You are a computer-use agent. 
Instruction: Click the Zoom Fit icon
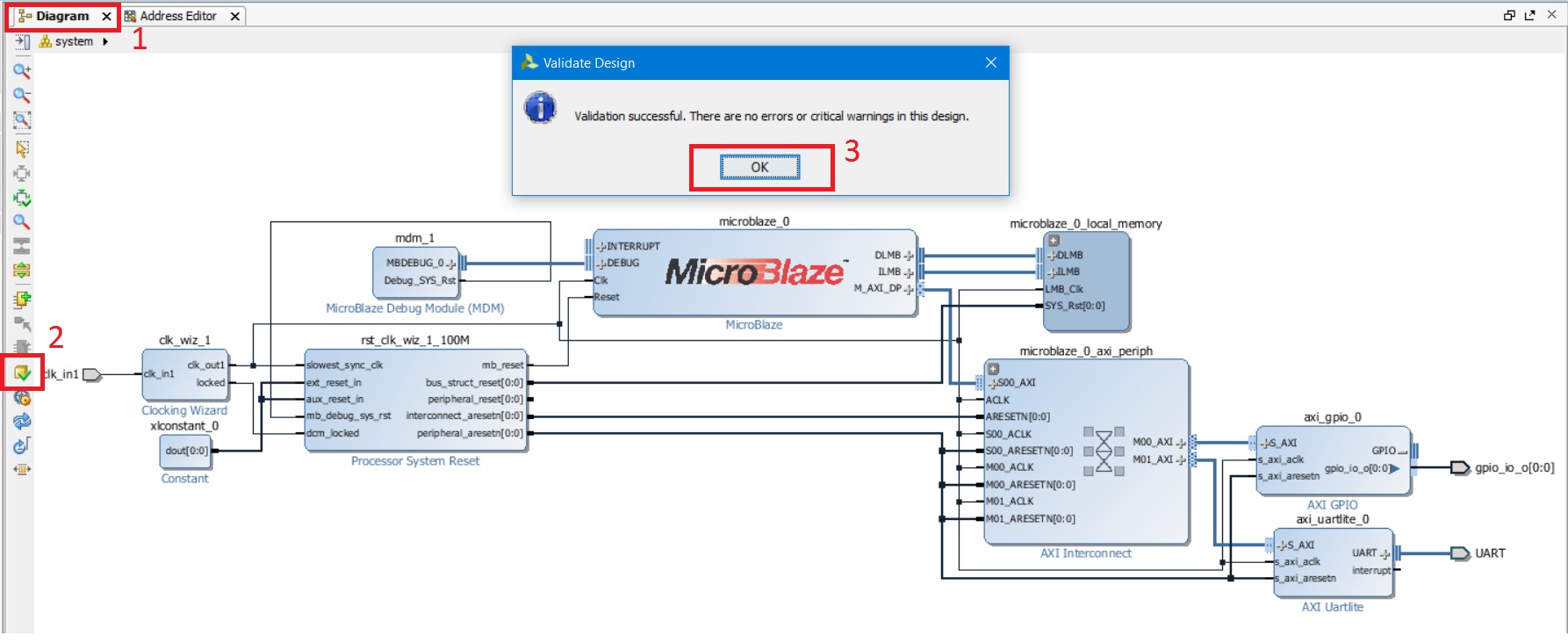22,119
